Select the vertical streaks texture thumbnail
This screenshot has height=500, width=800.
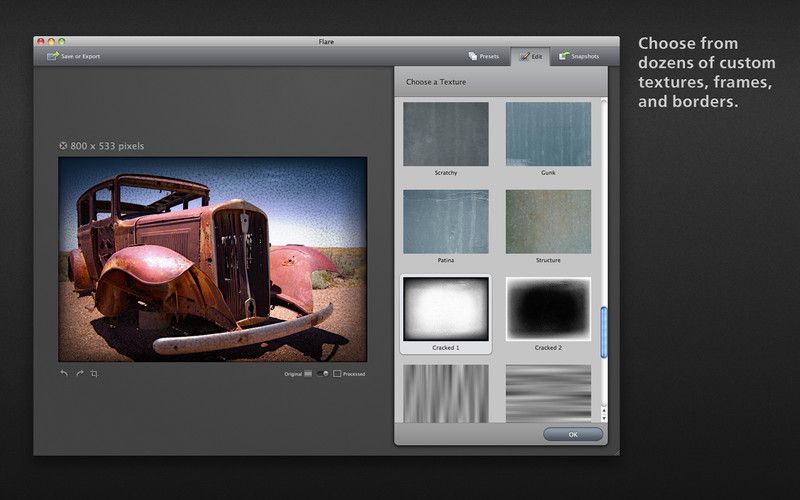click(x=445, y=393)
